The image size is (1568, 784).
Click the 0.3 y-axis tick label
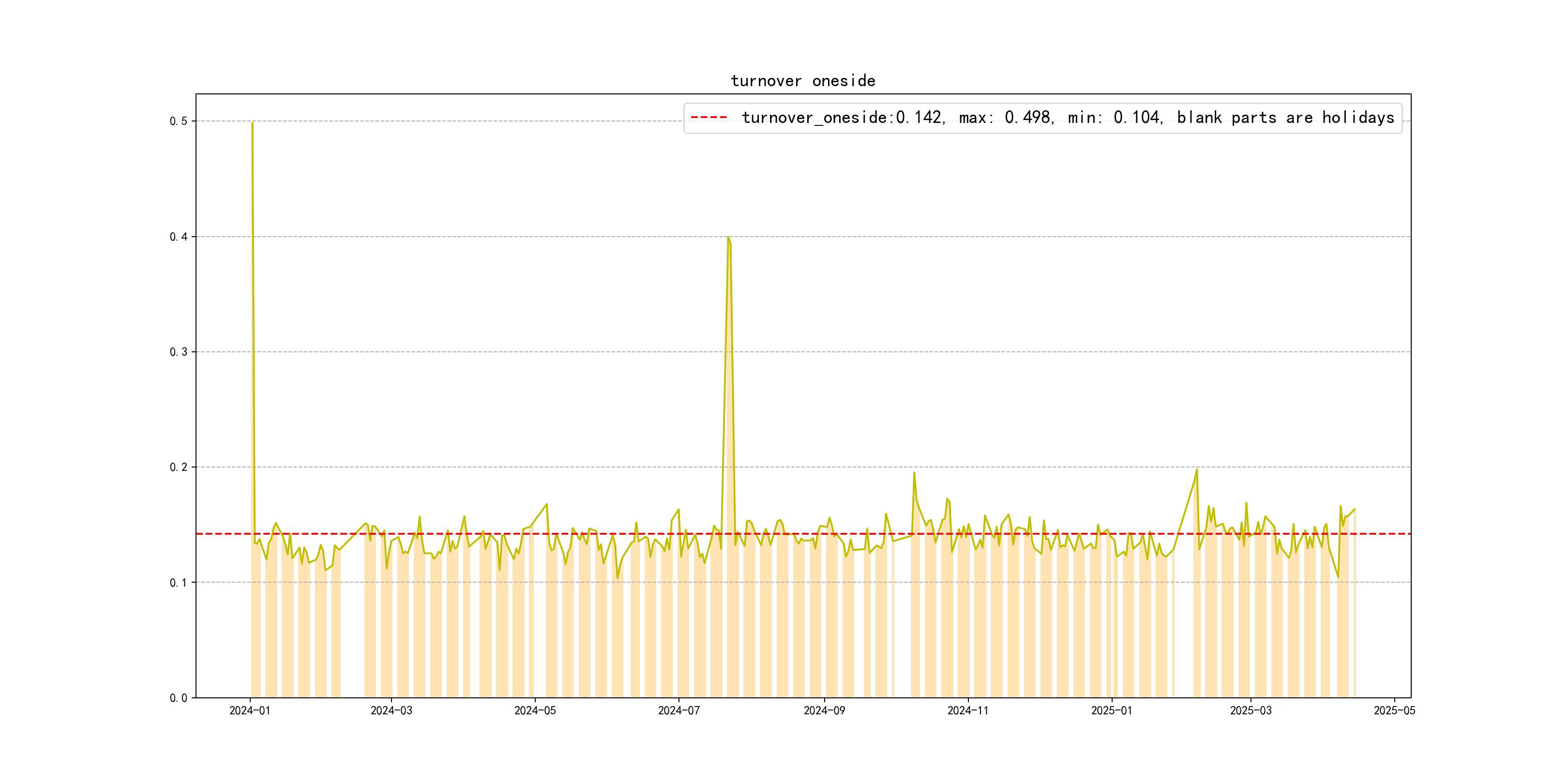pos(179,352)
